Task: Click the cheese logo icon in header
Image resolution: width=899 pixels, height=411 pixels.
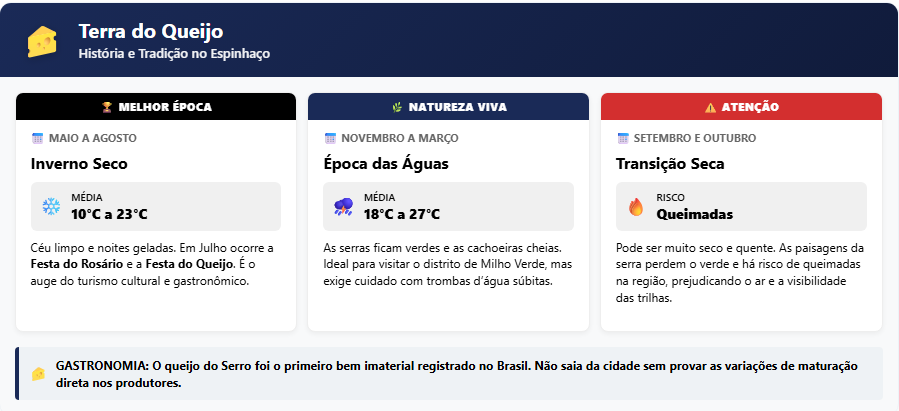Action: [42, 42]
